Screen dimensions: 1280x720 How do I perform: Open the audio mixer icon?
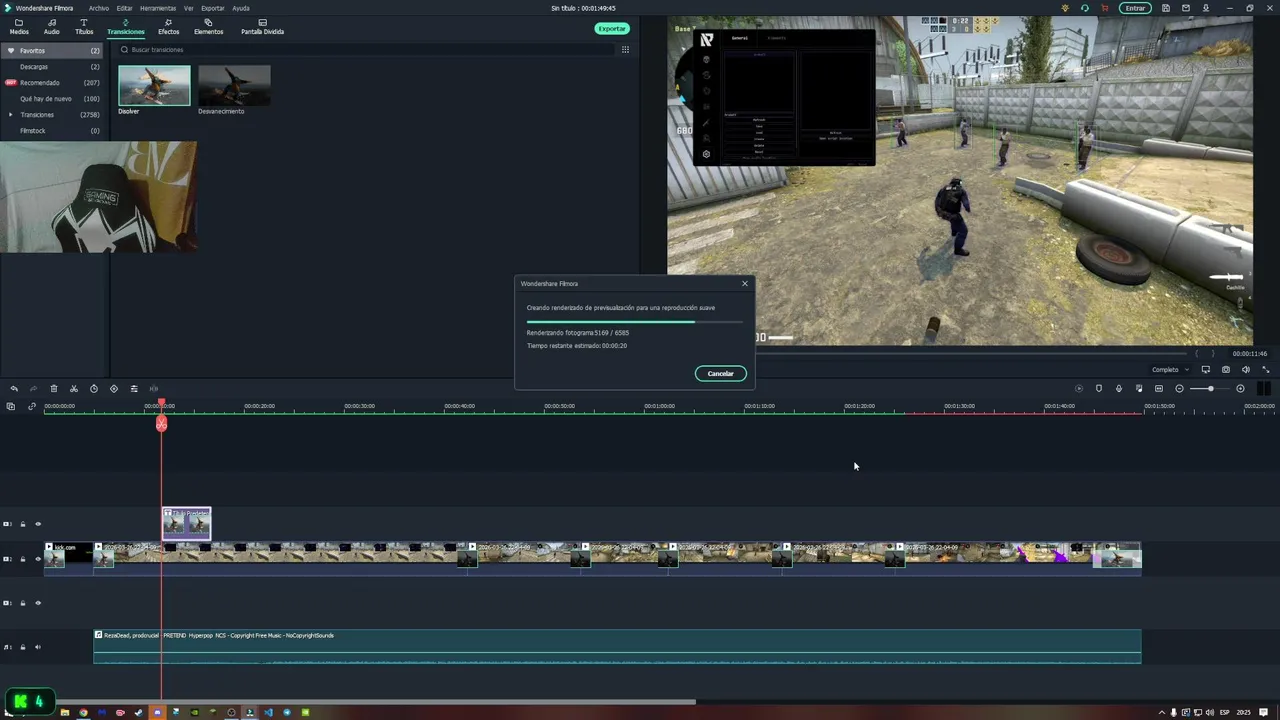[x=1139, y=388]
